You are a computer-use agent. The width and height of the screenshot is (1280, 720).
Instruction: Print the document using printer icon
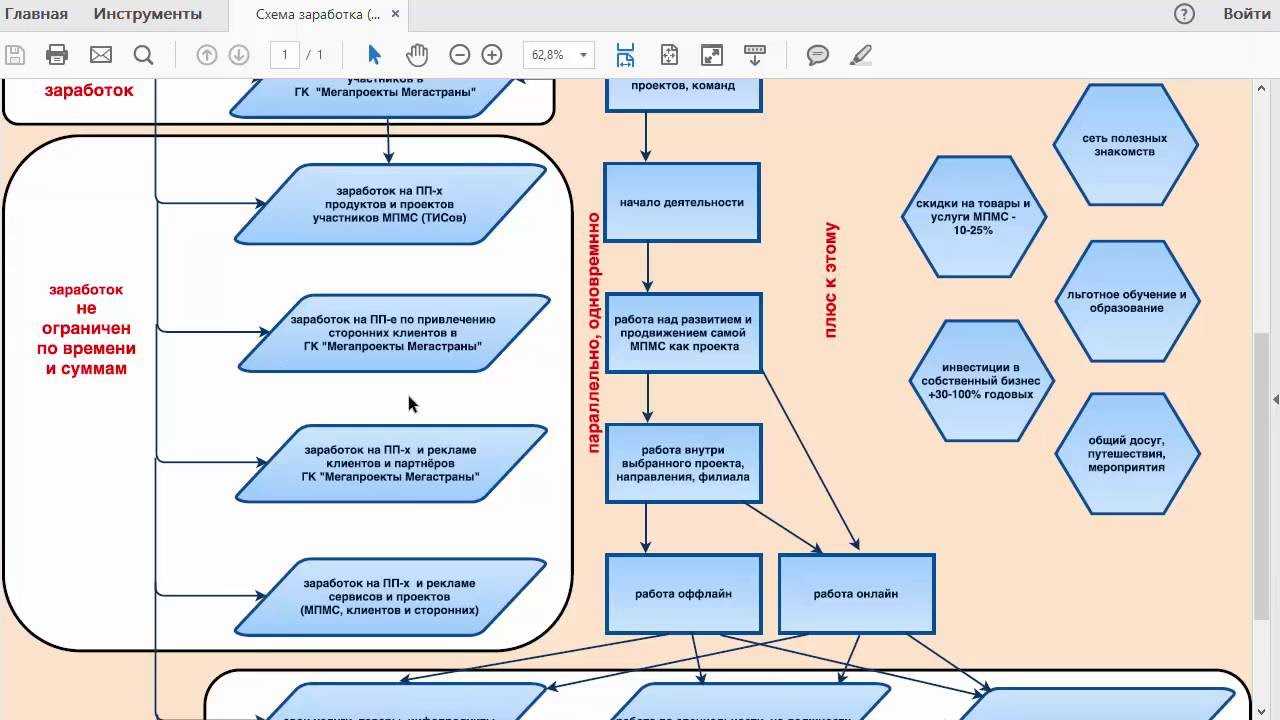click(x=57, y=55)
